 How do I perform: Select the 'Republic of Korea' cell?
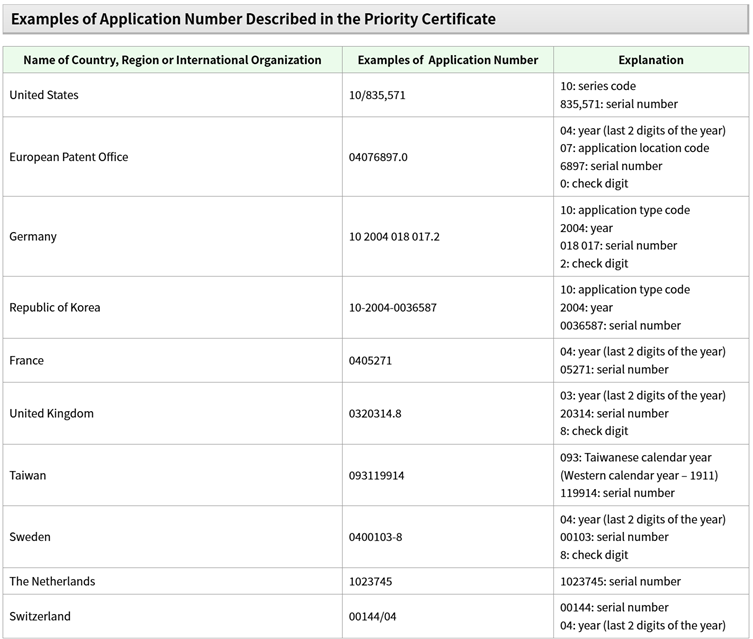click(x=55, y=308)
